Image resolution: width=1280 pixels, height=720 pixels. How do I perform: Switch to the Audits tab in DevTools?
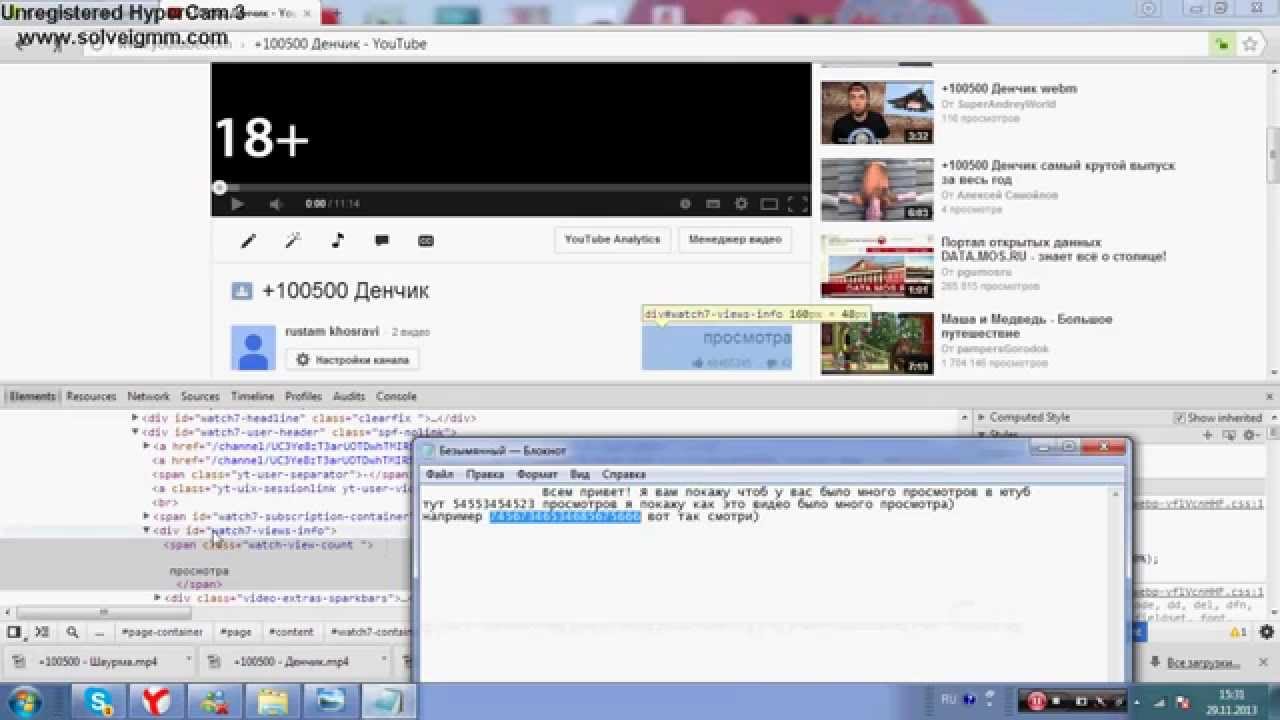349,396
